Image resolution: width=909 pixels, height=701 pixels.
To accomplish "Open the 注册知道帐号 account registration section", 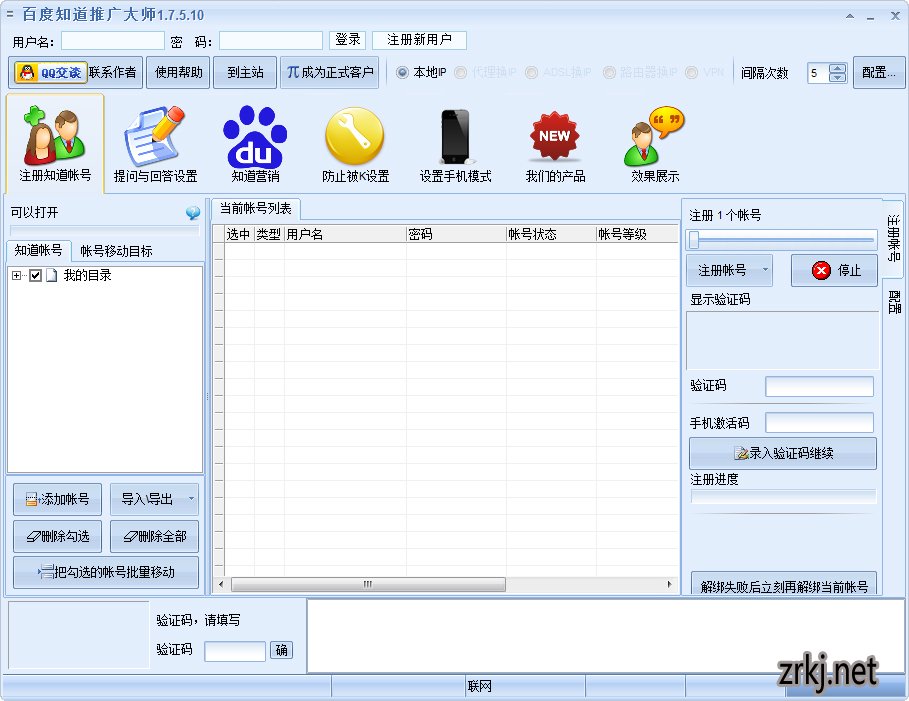I will click(55, 144).
